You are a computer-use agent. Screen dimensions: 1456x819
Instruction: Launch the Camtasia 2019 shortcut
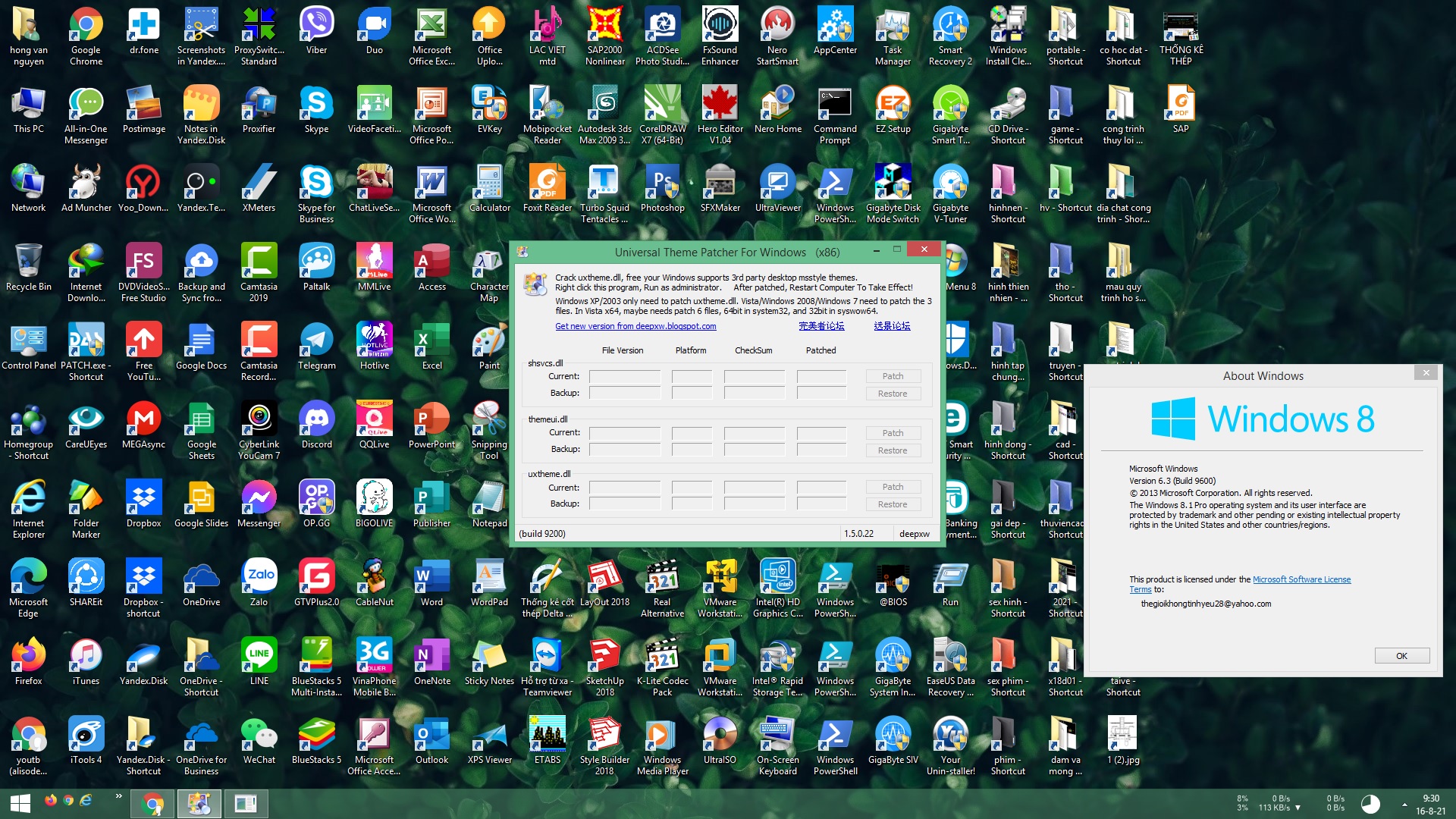(x=259, y=272)
